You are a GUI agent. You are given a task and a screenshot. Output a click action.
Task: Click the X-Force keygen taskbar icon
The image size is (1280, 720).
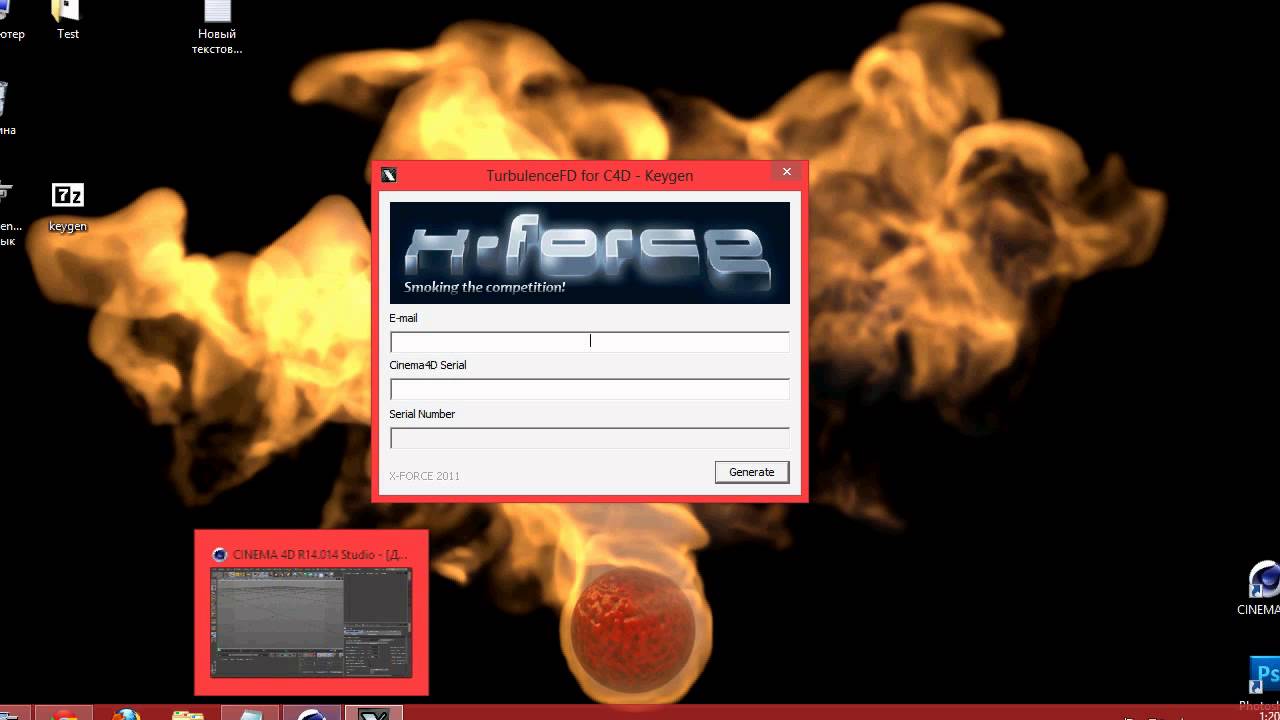(374, 713)
